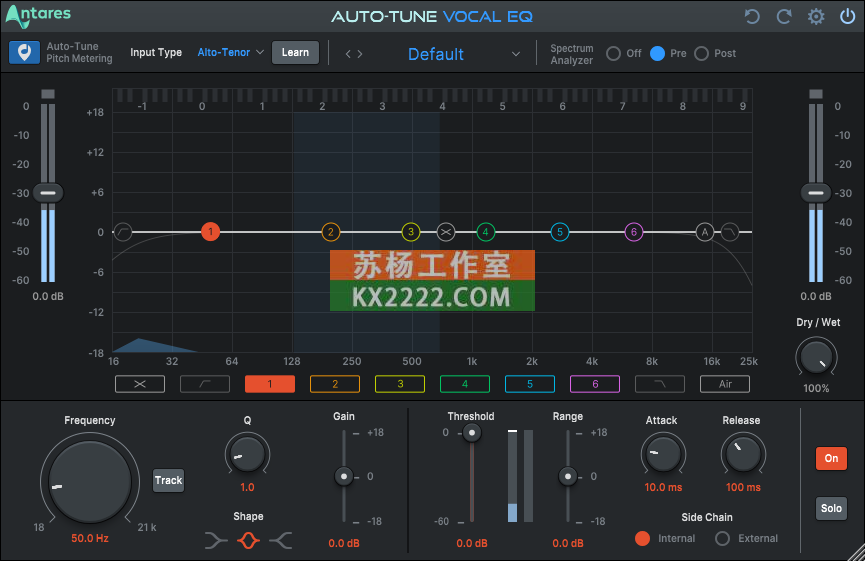Select External side chain
Image resolution: width=865 pixels, height=561 pixels.
tap(722, 538)
